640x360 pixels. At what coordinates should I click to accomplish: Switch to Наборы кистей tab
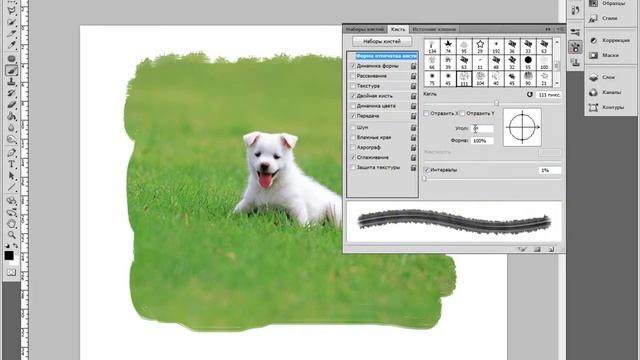(x=364, y=29)
